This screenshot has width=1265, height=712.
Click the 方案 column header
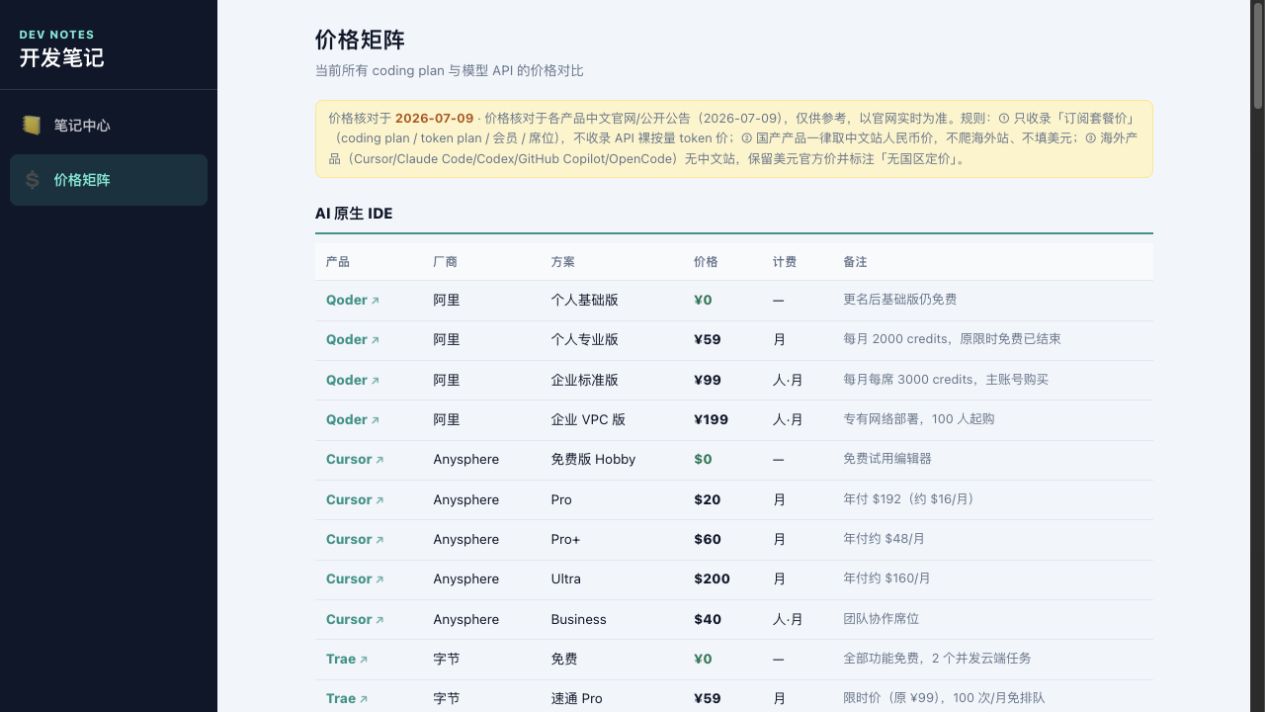click(x=563, y=262)
